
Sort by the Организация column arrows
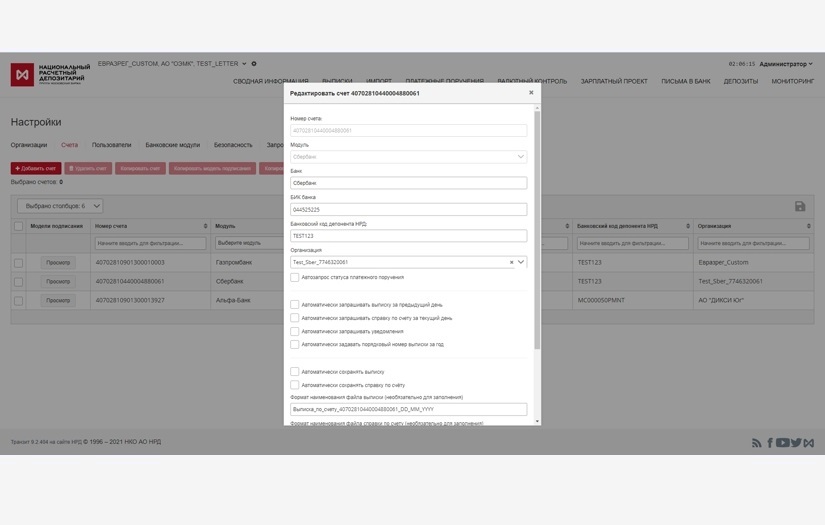click(809, 226)
